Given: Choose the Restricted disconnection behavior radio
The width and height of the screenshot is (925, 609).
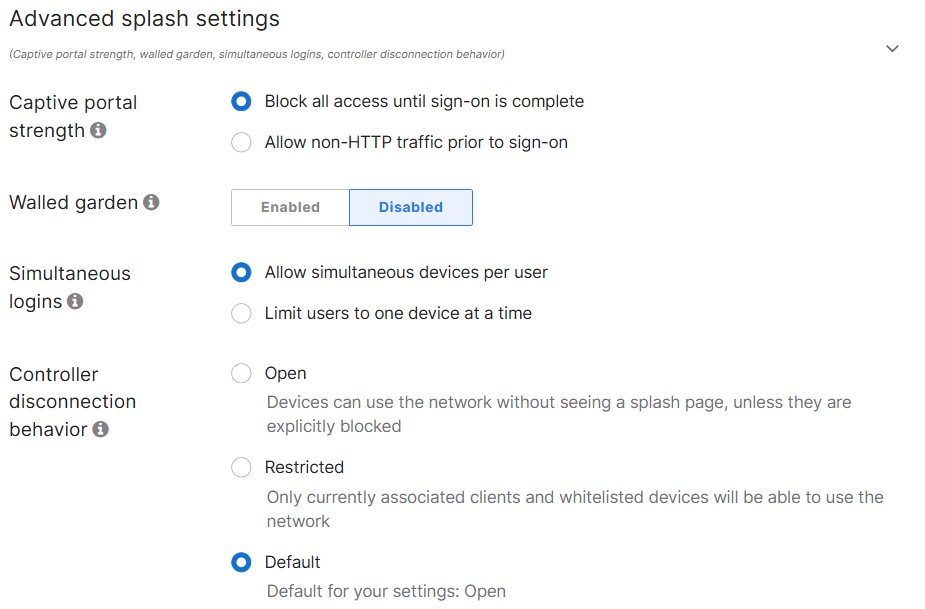Looking at the screenshot, I should point(241,467).
